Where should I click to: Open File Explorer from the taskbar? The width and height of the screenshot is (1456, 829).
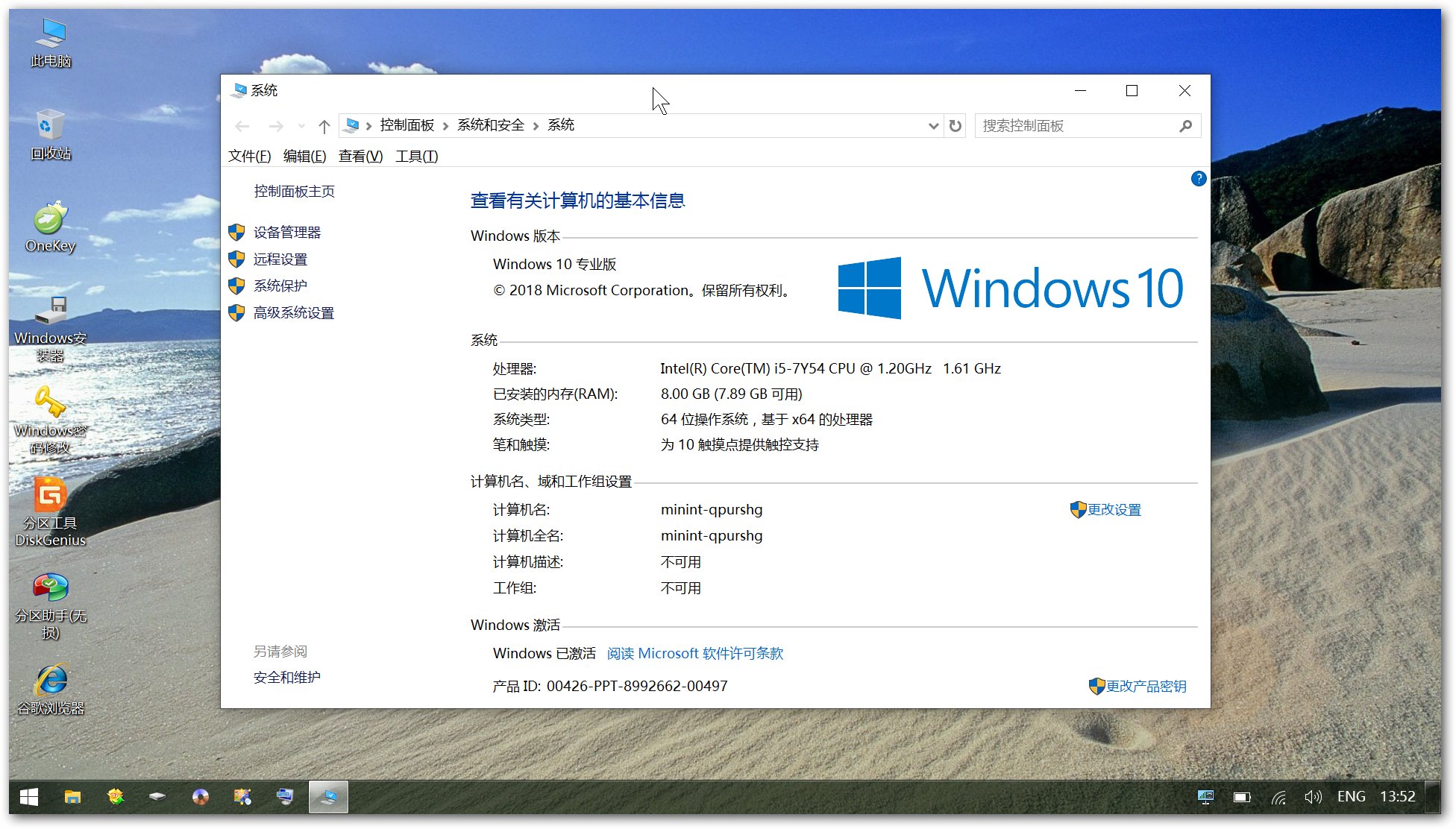tap(72, 797)
